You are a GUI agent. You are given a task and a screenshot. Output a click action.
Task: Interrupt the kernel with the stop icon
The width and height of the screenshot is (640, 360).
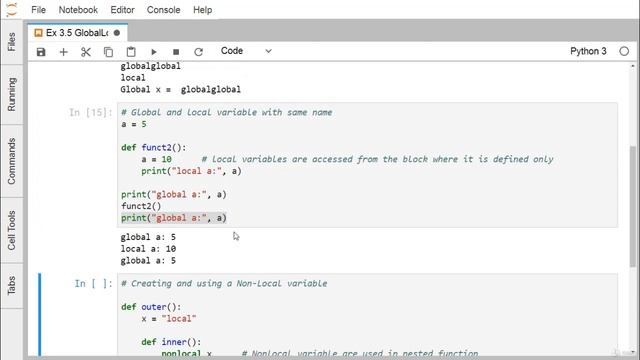pyautogui.click(x=176, y=52)
